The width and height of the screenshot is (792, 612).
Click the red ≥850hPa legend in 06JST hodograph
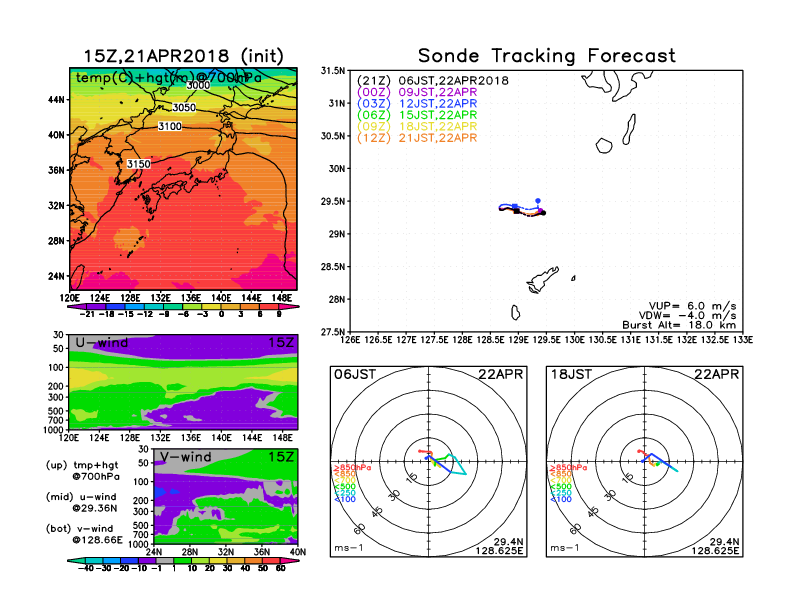352,468
